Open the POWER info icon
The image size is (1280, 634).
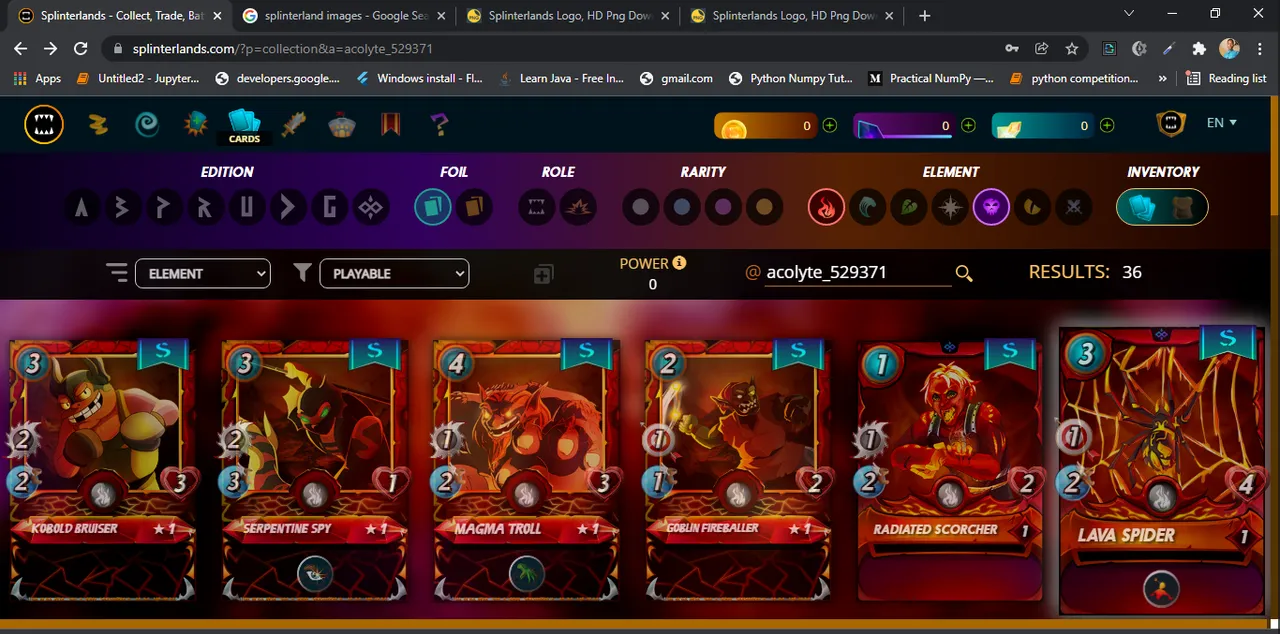click(680, 263)
